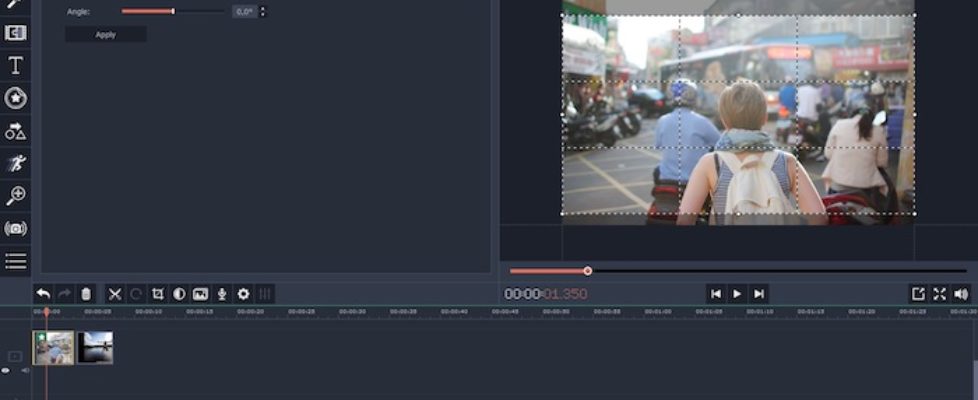Click the record voiceover microphone icon
Viewport: 978px width, 400px height.
[222, 294]
